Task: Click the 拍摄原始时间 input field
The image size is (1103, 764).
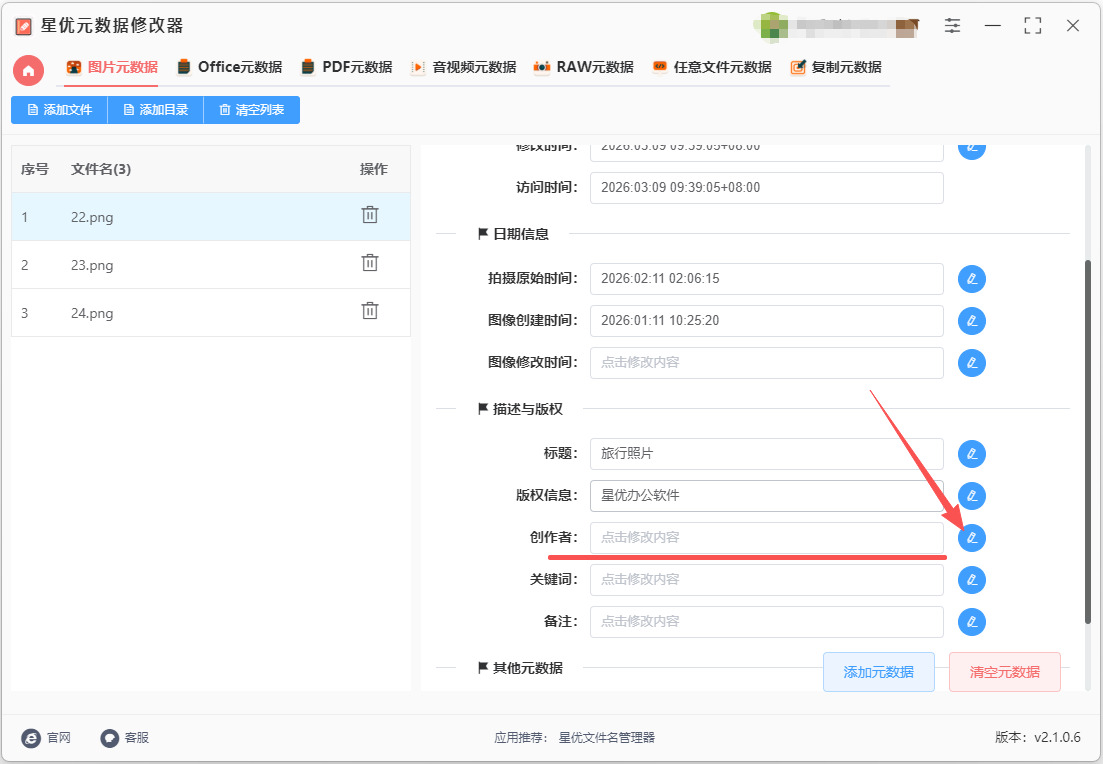Action: coord(767,279)
